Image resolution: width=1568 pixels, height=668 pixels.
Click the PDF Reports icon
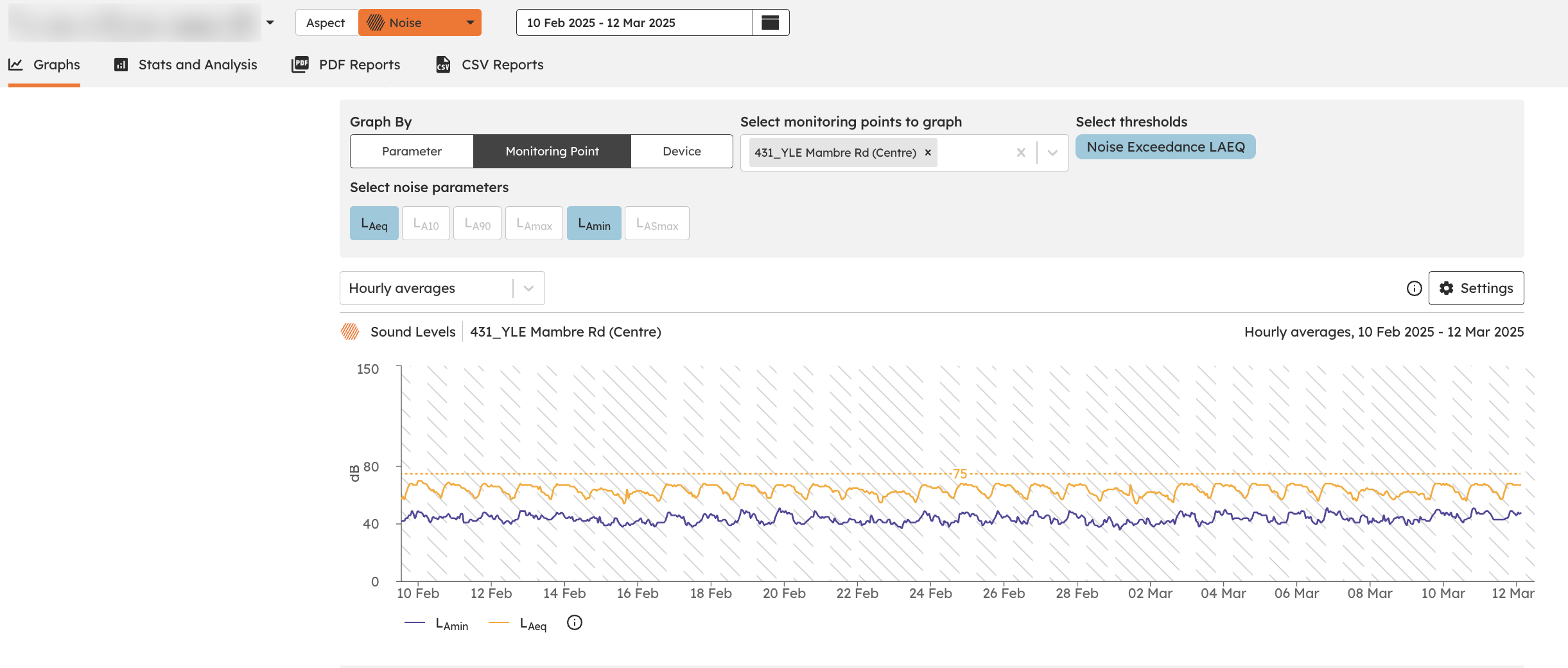[x=300, y=64]
